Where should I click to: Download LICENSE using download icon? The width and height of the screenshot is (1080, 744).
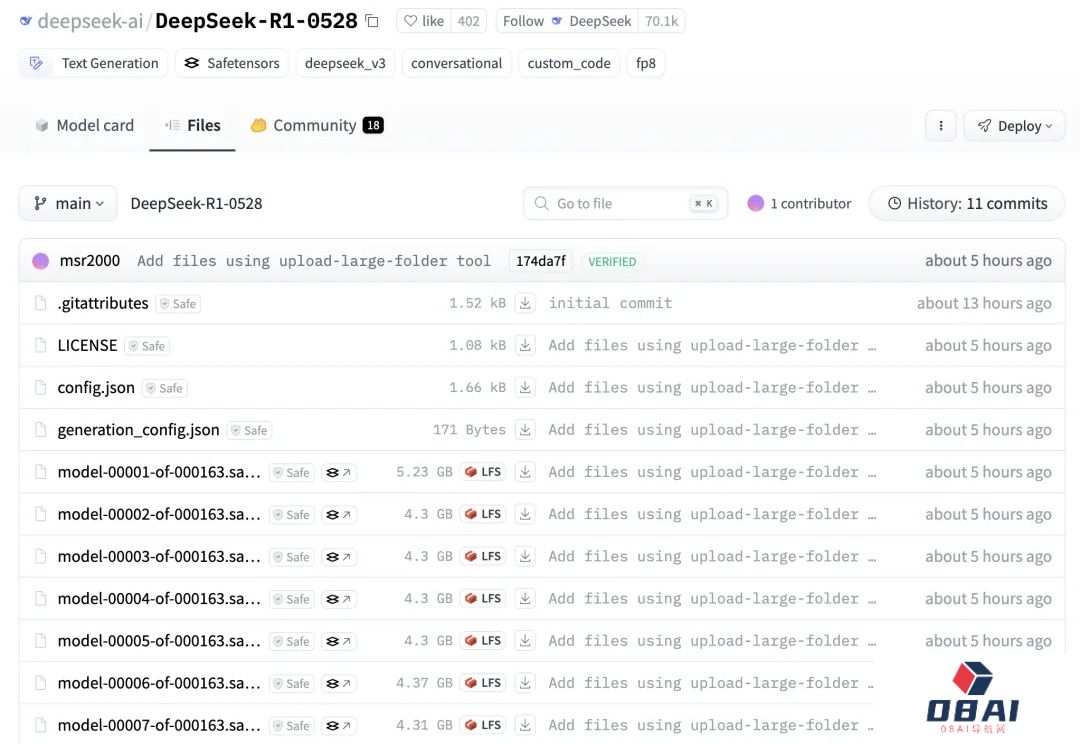(x=525, y=345)
